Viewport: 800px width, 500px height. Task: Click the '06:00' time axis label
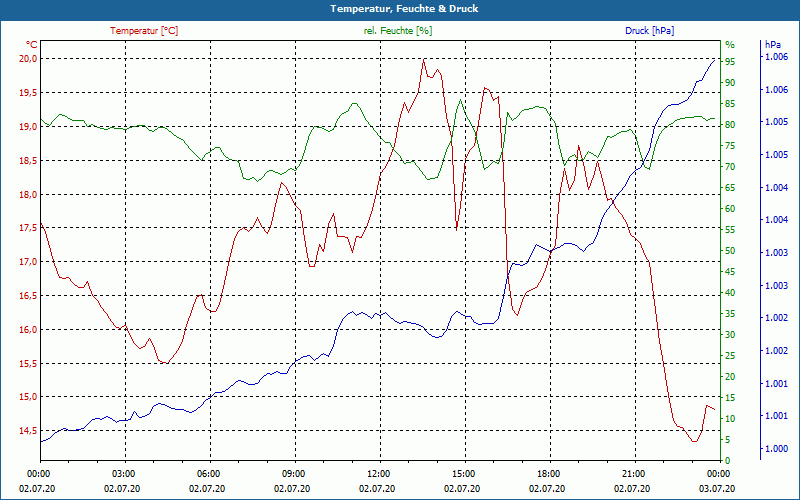(x=208, y=473)
